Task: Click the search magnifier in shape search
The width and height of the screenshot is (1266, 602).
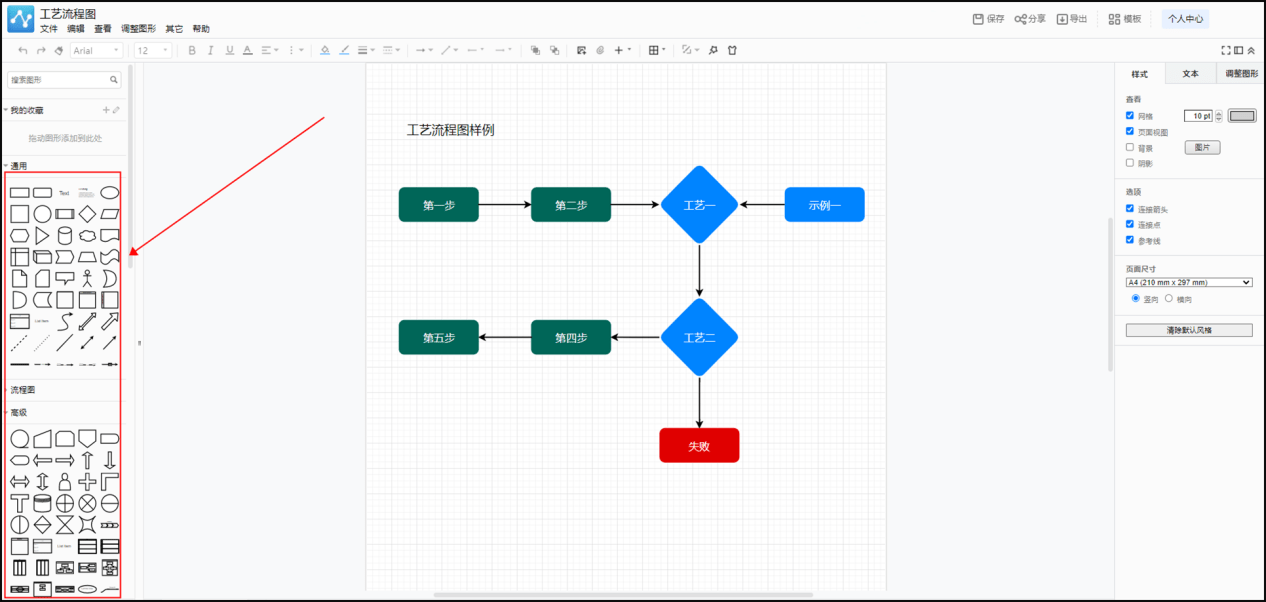Action: click(114, 79)
